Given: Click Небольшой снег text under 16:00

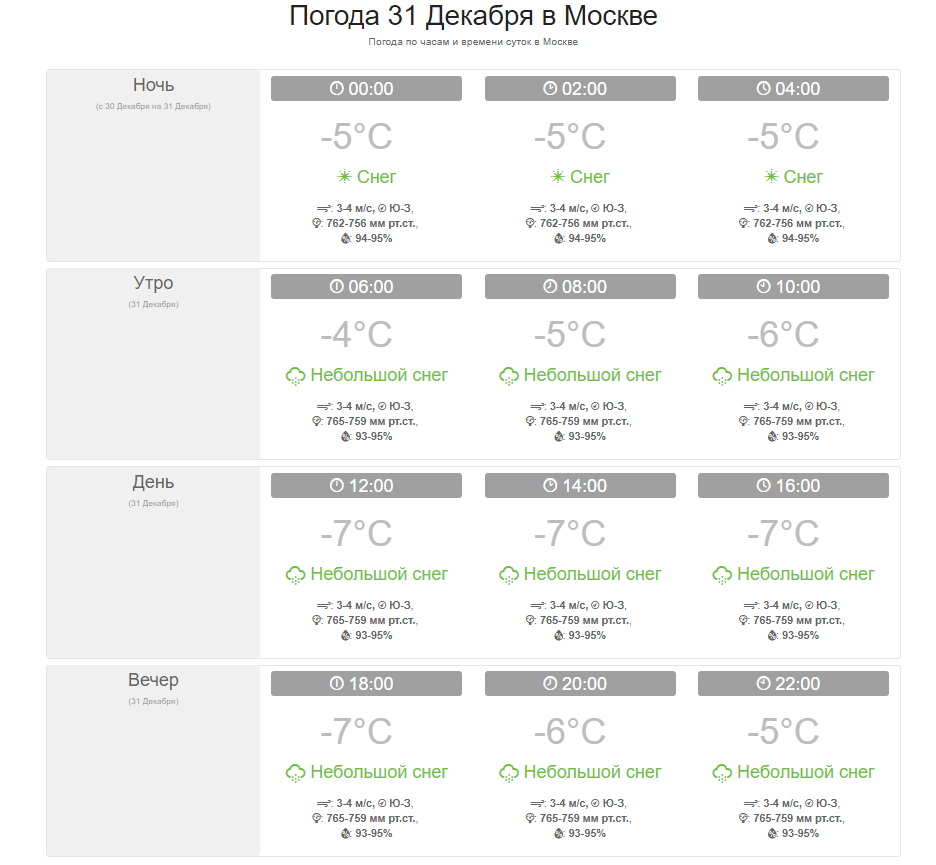Looking at the screenshot, I should (x=805, y=574).
